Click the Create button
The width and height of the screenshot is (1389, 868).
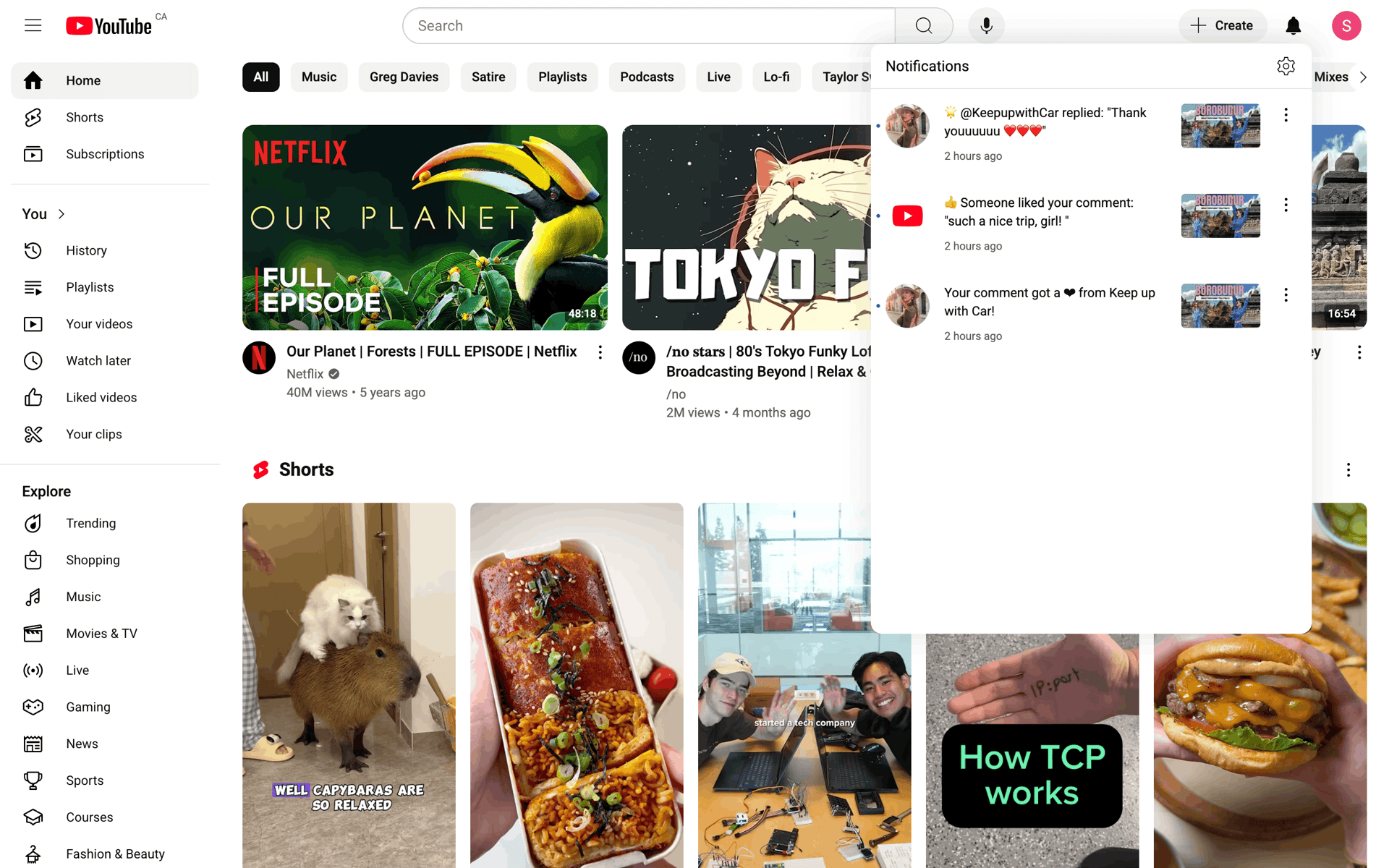click(1223, 26)
